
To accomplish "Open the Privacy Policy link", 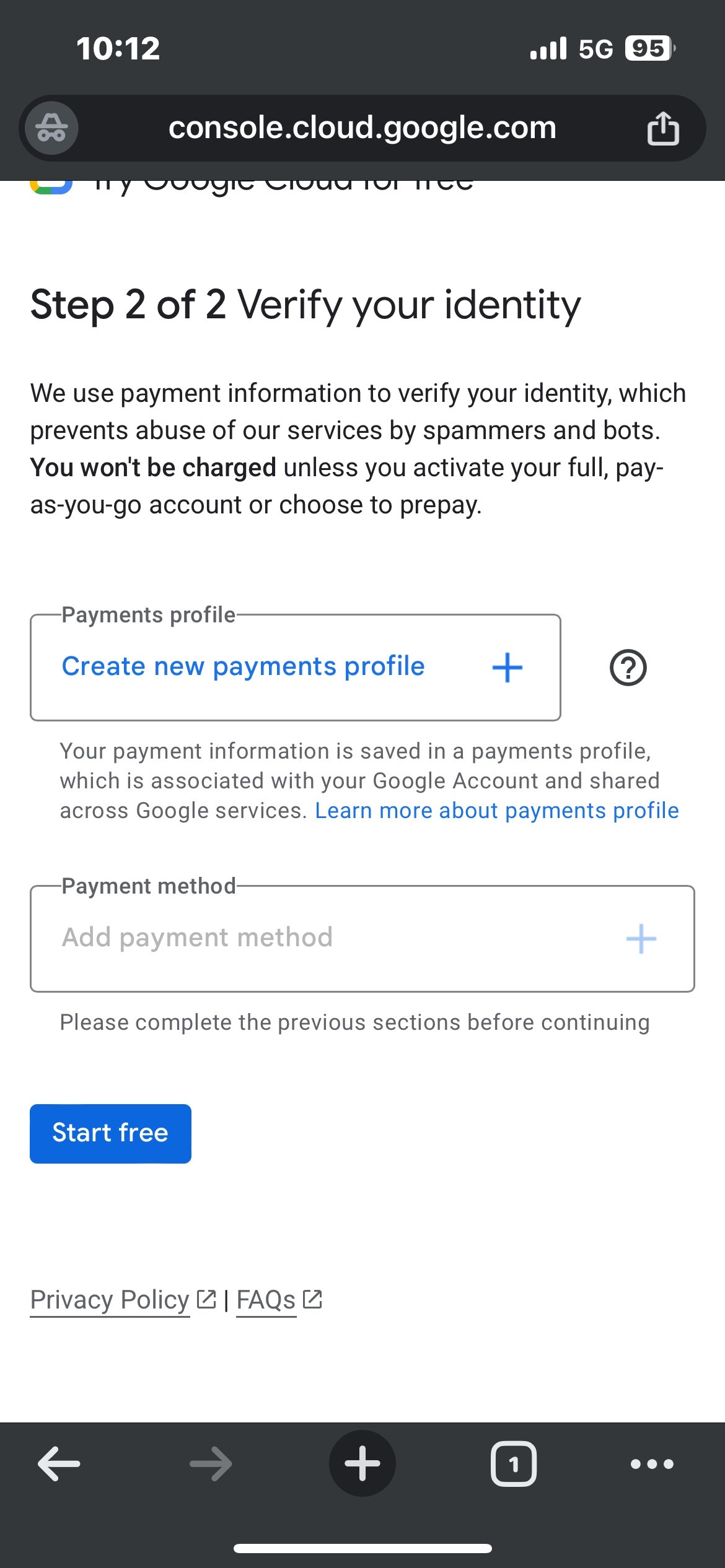I will [110, 1299].
